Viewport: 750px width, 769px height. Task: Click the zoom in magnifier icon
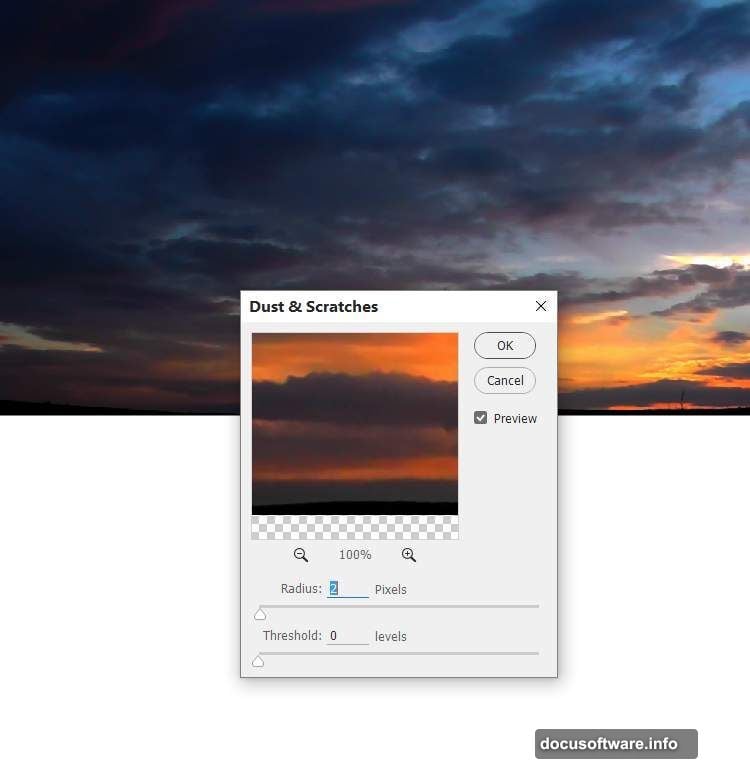[x=409, y=555]
